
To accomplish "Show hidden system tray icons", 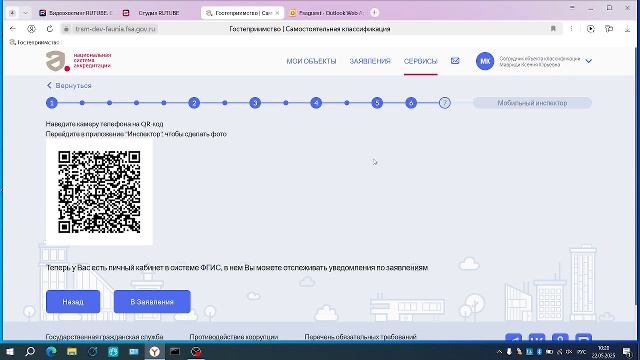I will coord(499,351).
